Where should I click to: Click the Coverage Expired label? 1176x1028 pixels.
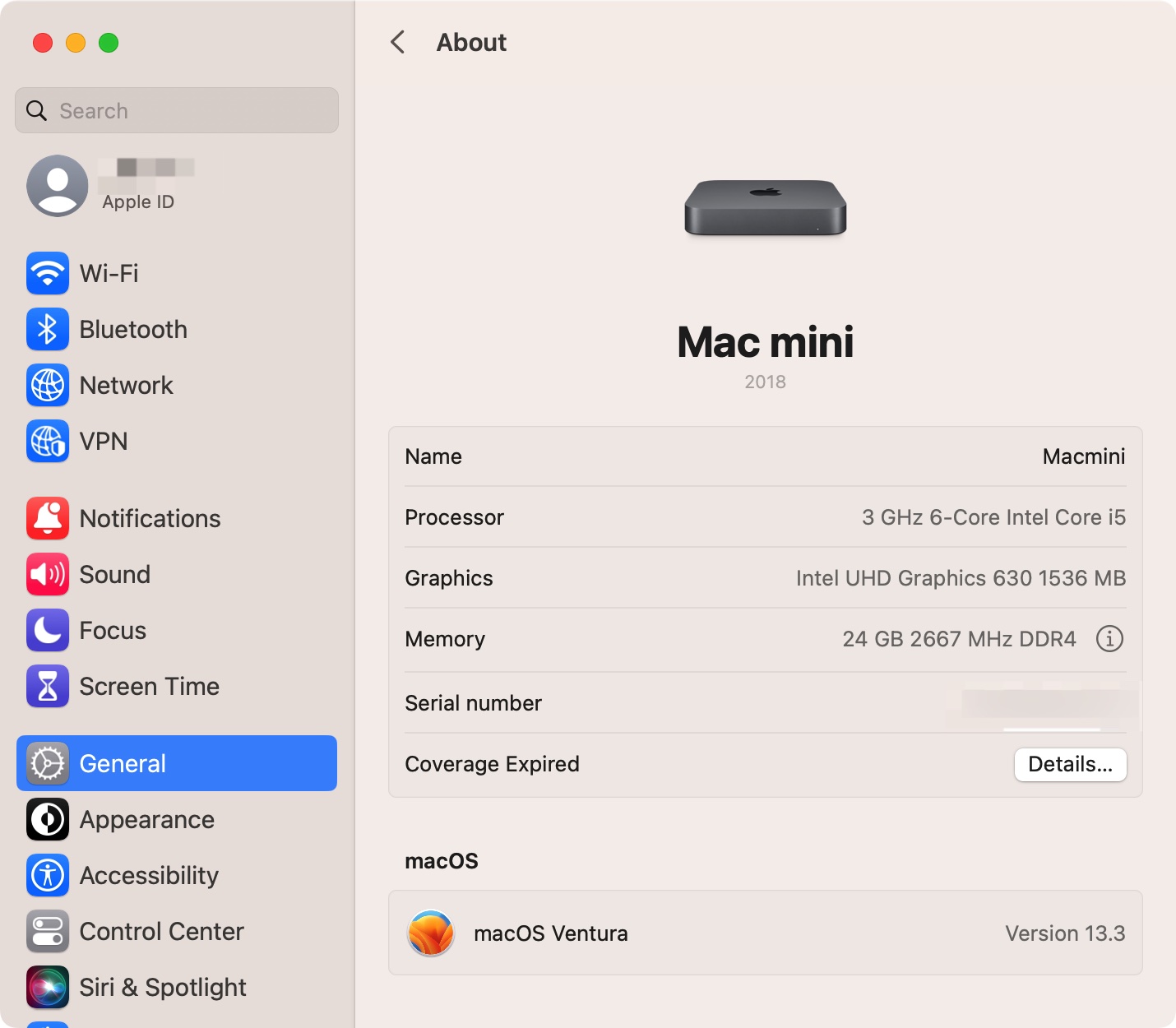[x=493, y=764]
